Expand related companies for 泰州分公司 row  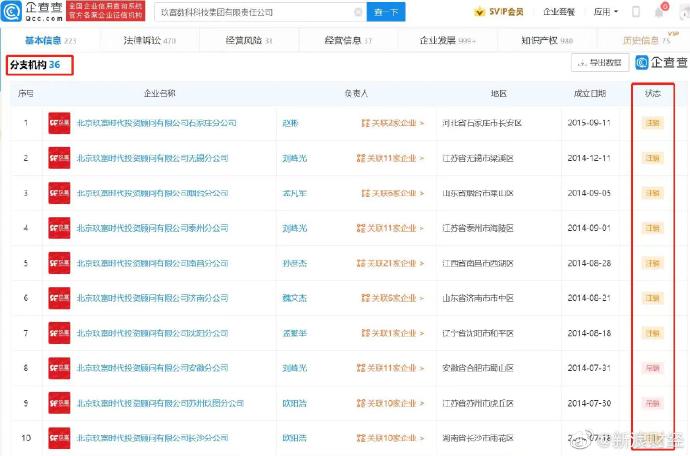coord(390,228)
